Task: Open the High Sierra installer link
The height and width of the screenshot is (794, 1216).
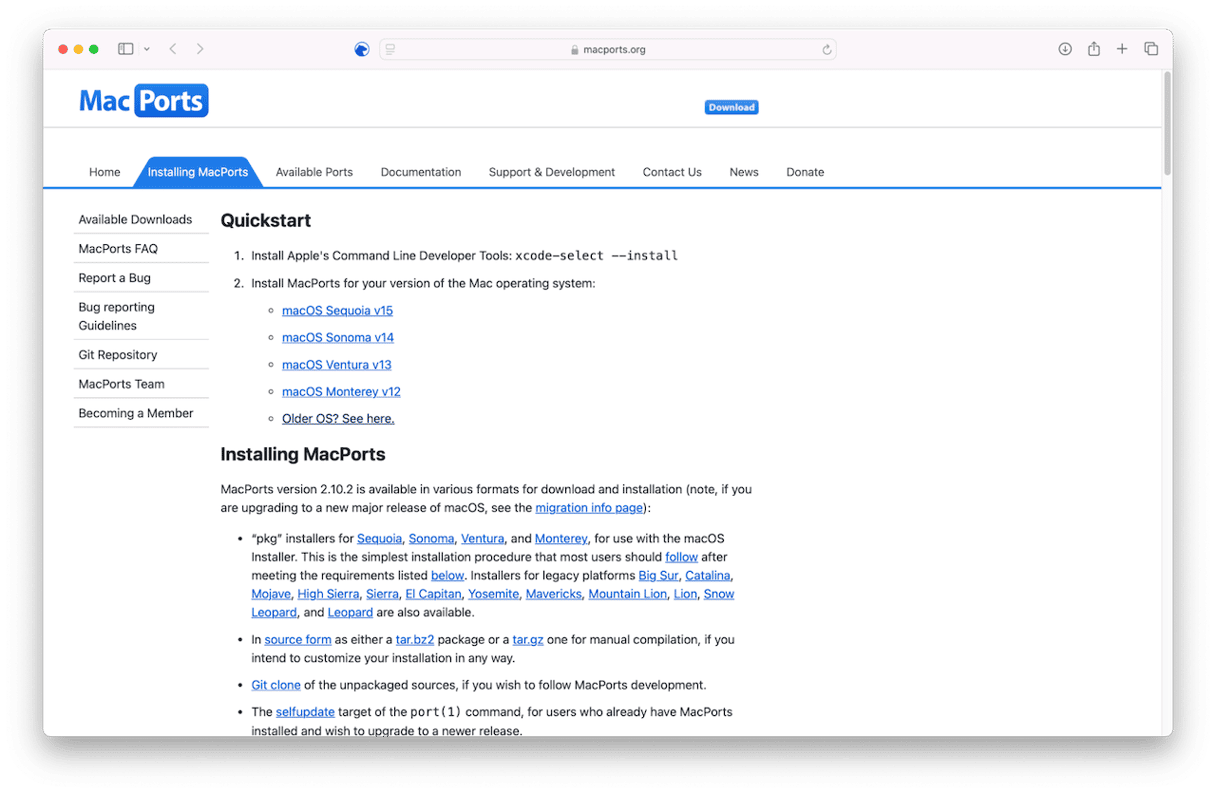Action: pyautogui.click(x=328, y=594)
